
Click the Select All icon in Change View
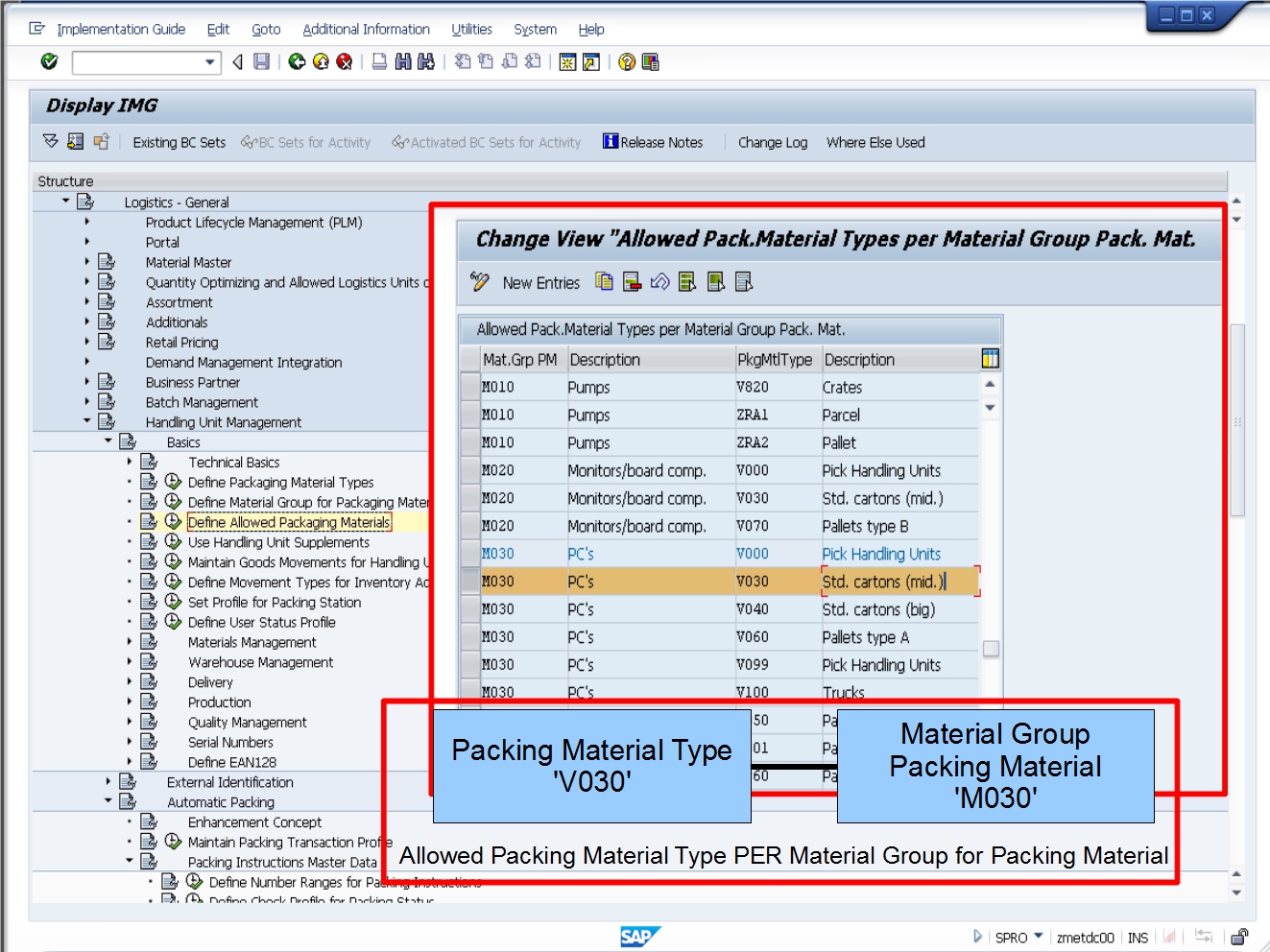(687, 281)
